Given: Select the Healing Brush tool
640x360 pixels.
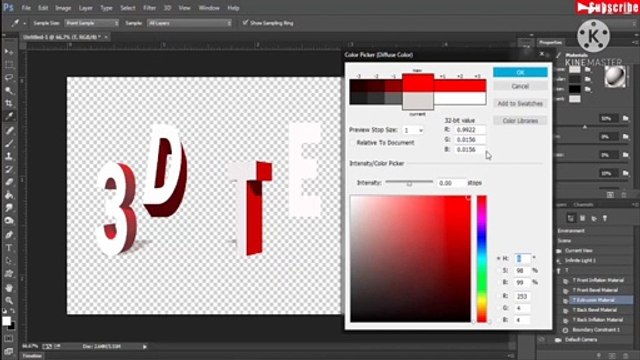Looking at the screenshot, I should click(9, 130).
